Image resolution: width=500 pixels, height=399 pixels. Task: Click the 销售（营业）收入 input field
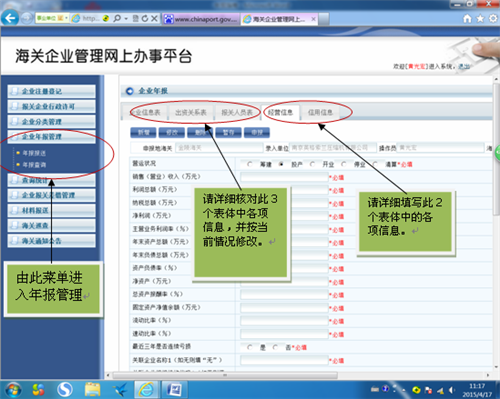284,177
